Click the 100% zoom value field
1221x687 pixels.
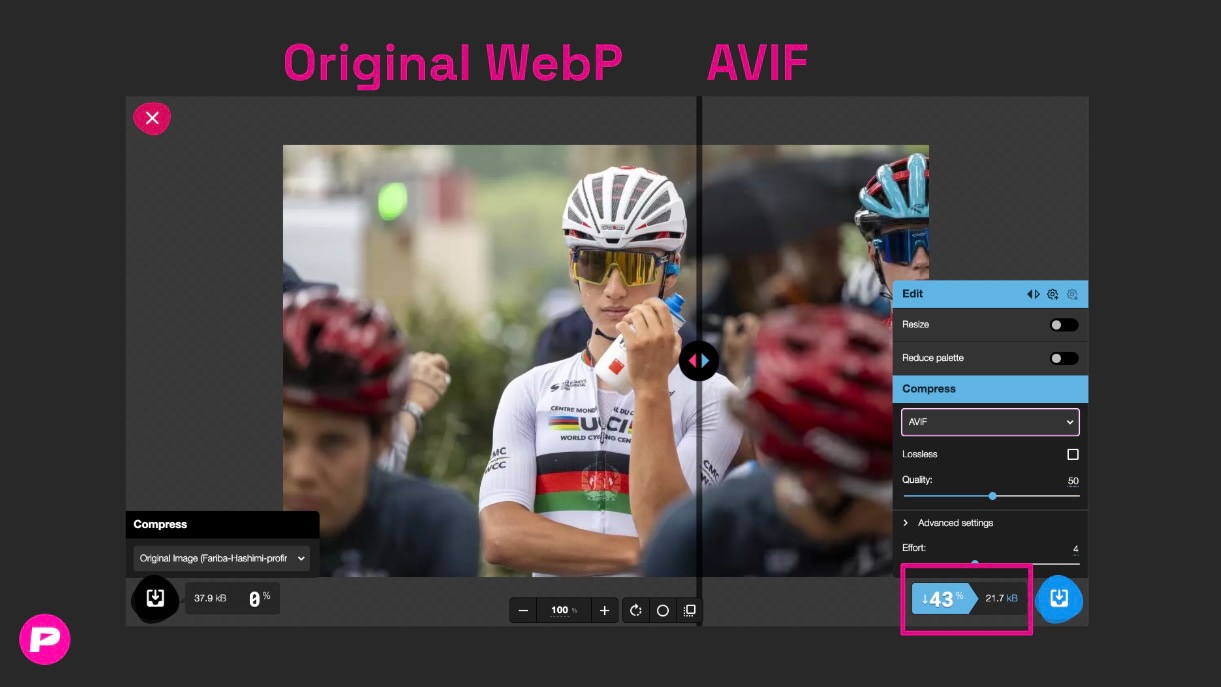pos(561,610)
